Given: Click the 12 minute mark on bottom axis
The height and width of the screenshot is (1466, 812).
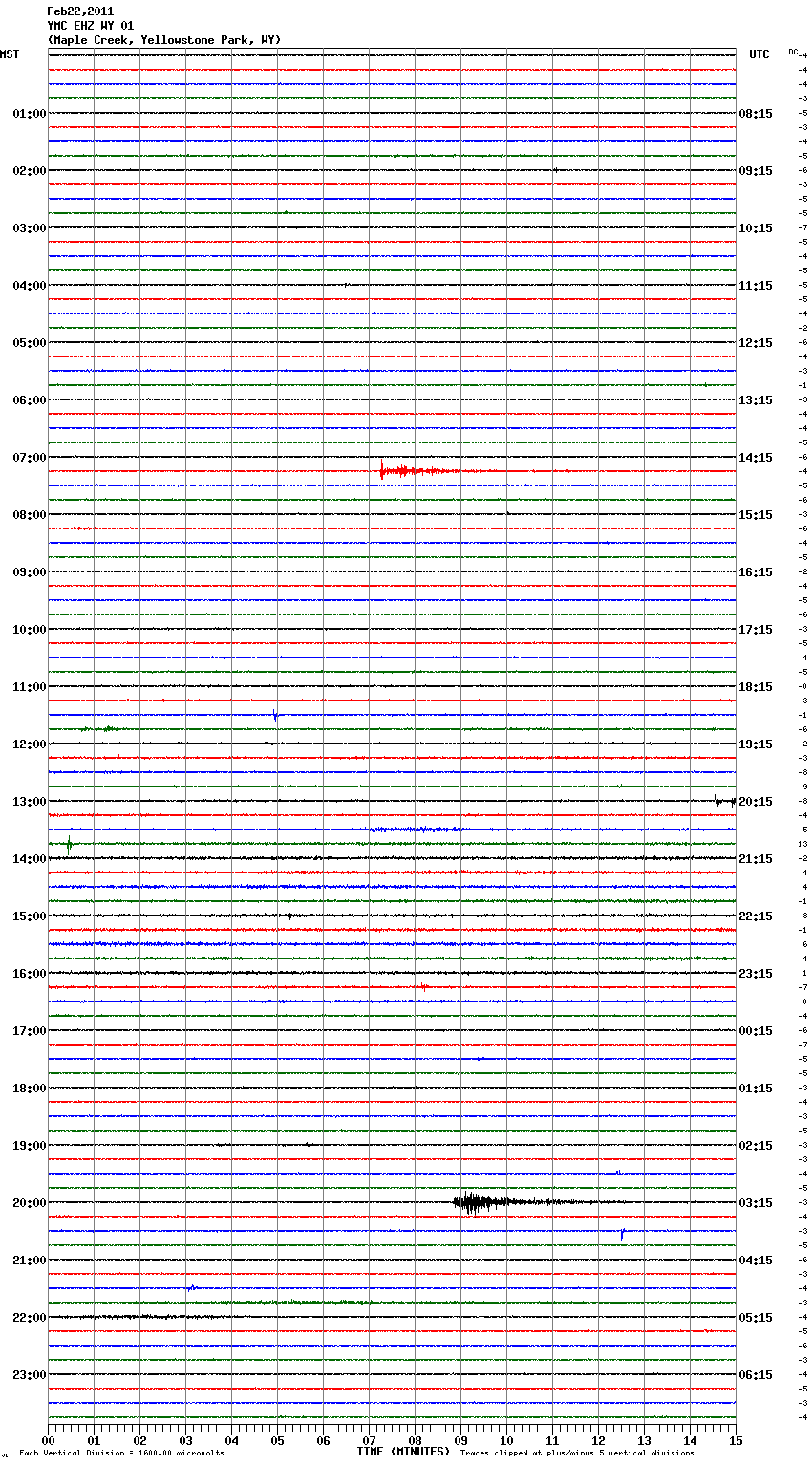Looking at the screenshot, I should point(598,1440).
